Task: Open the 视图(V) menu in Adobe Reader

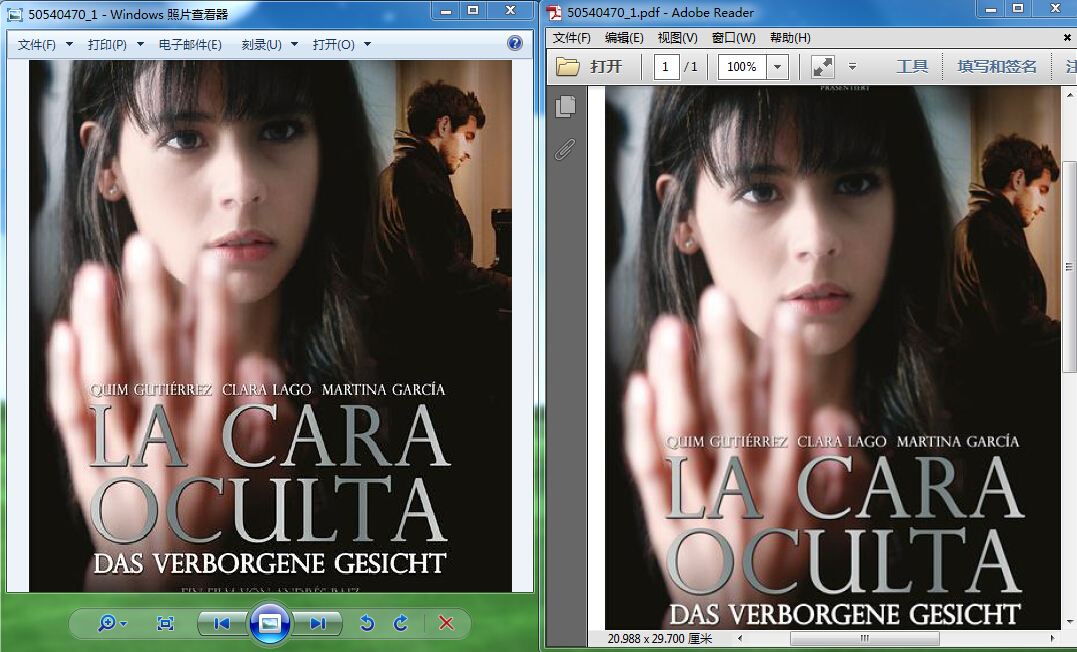Action: (x=677, y=38)
